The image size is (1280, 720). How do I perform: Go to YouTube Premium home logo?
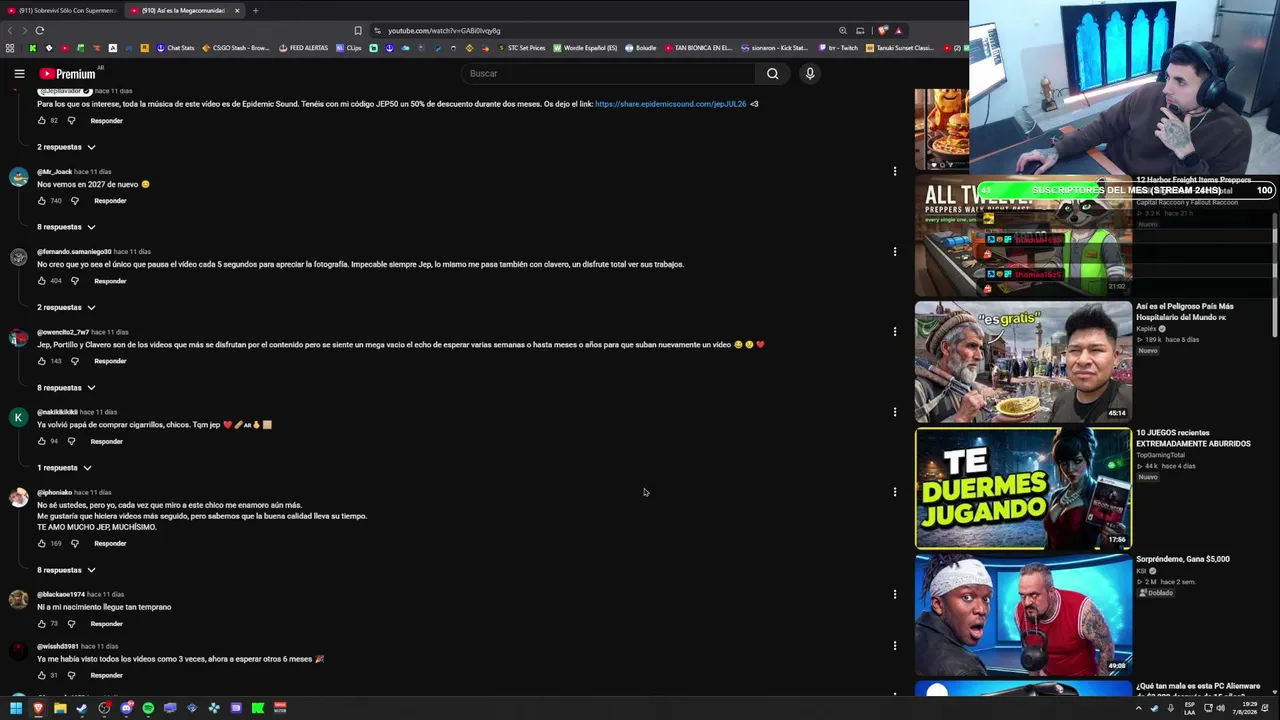68,73
